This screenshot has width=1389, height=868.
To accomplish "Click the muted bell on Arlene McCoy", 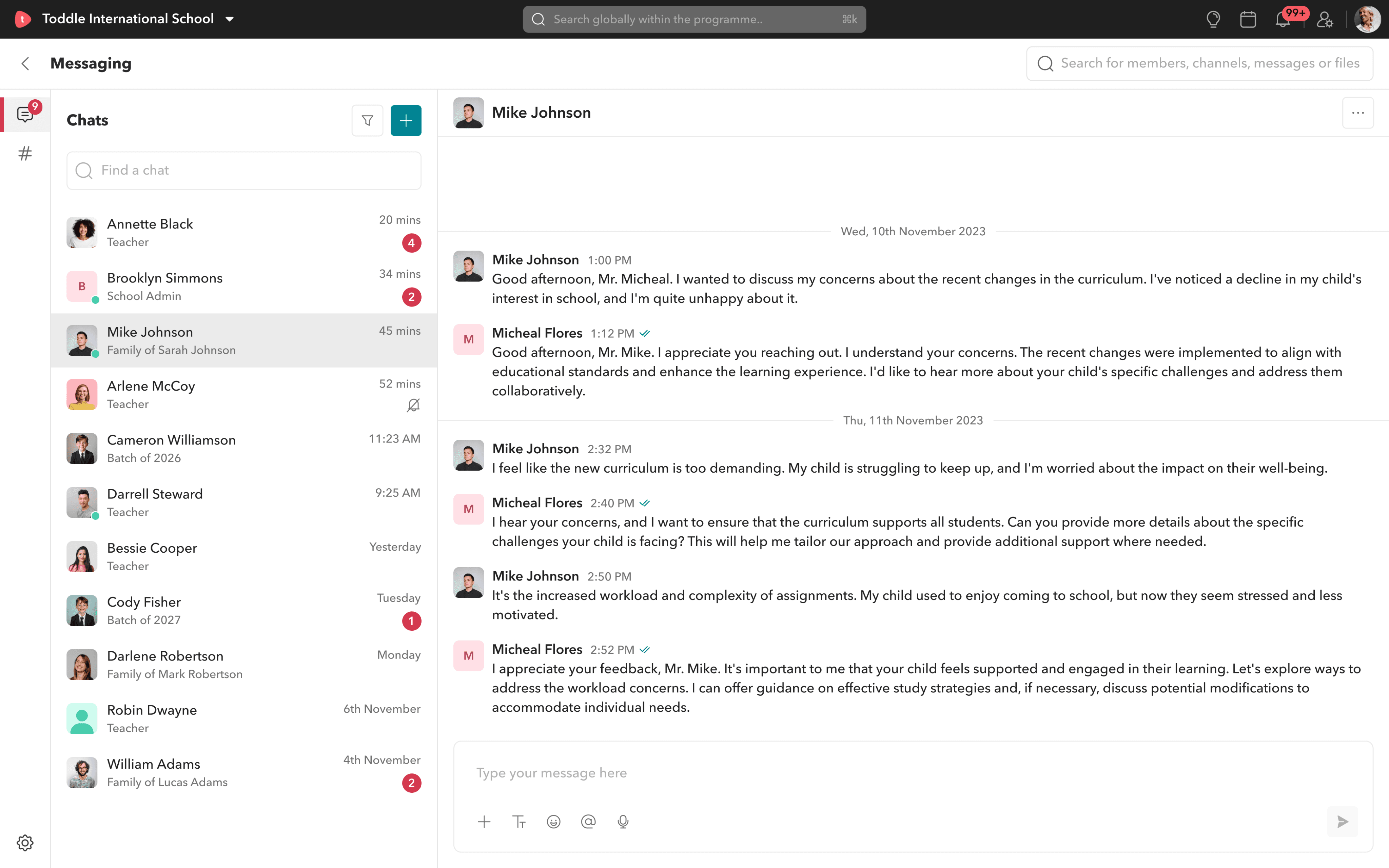I will point(413,405).
